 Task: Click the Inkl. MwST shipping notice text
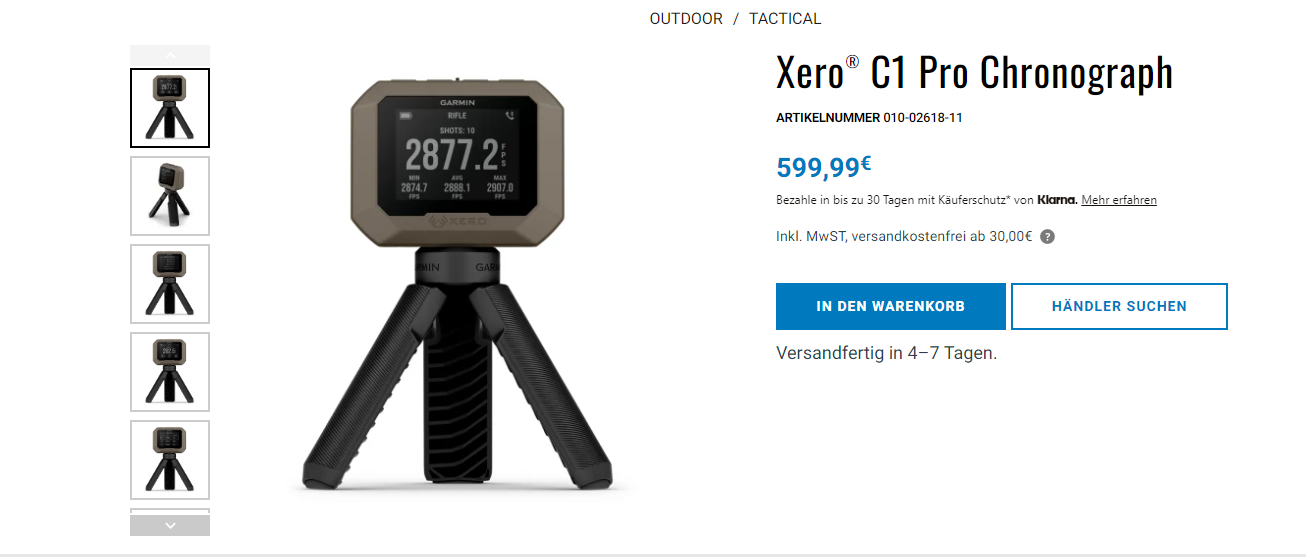coord(904,237)
